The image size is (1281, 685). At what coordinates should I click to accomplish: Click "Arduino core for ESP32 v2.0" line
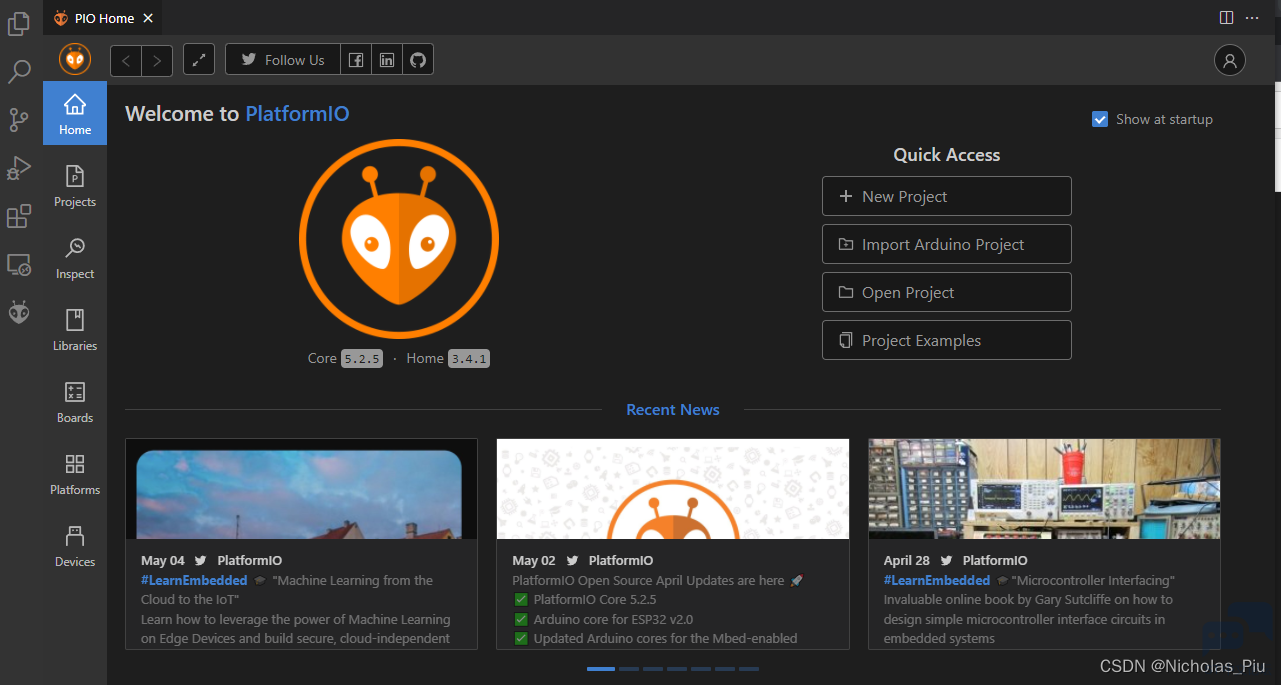pyautogui.click(x=613, y=619)
